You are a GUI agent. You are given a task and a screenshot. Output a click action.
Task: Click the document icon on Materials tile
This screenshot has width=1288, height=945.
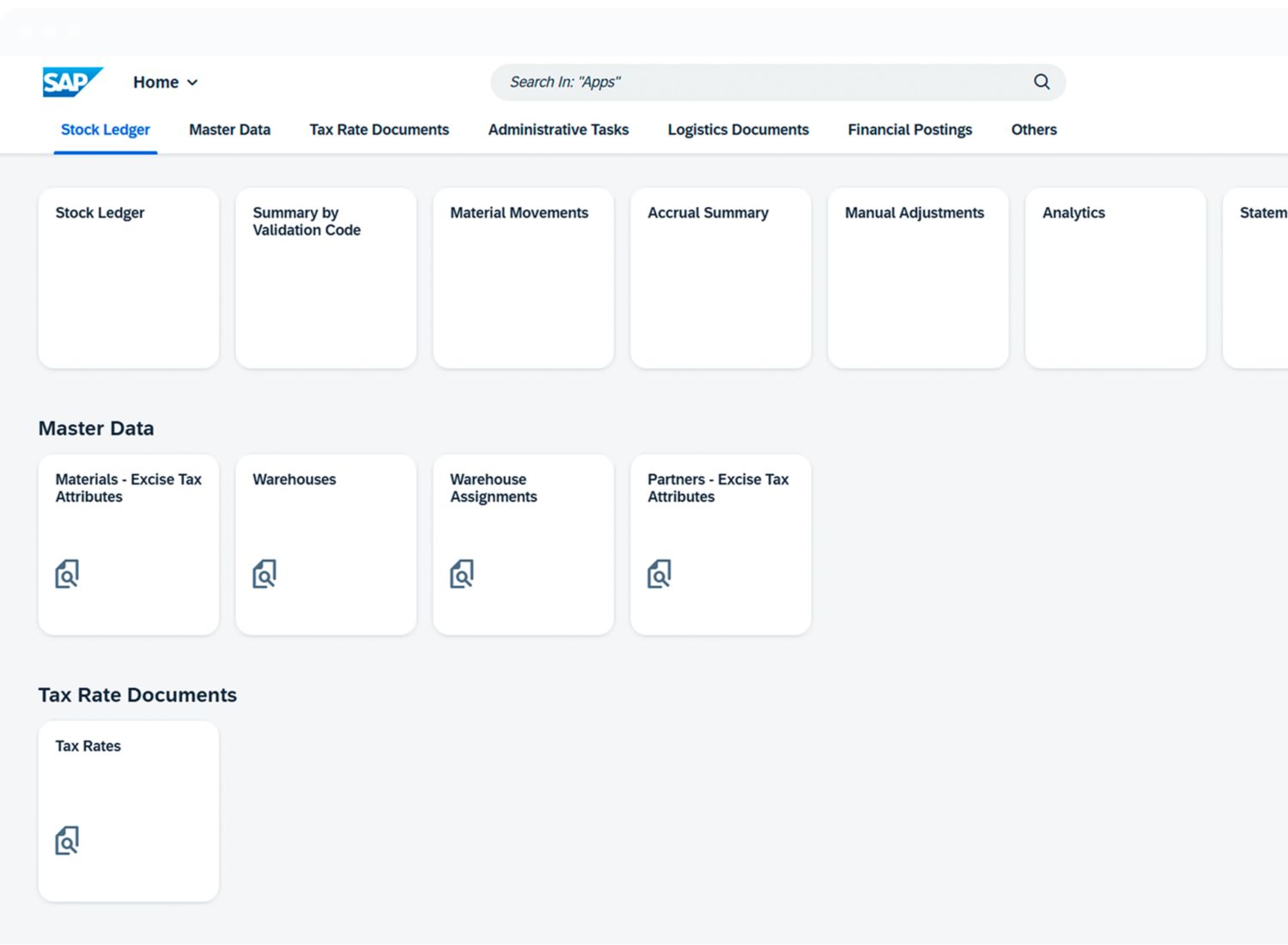coord(67,574)
